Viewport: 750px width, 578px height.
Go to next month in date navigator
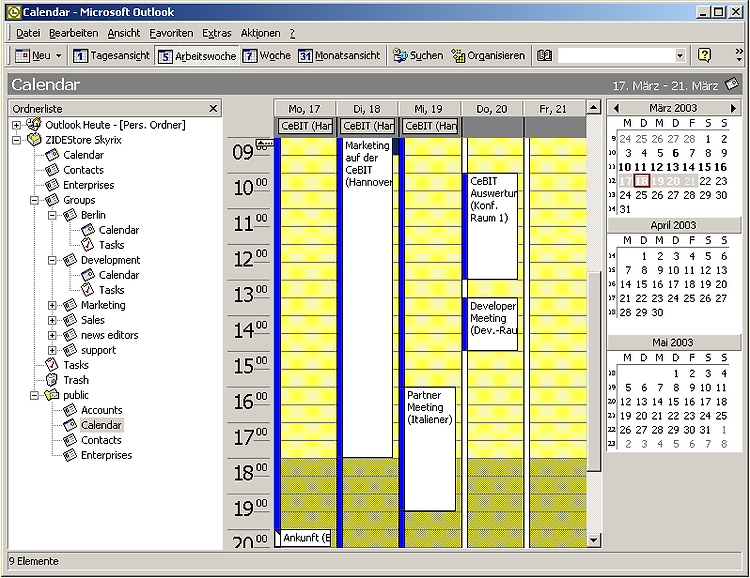[x=733, y=109]
